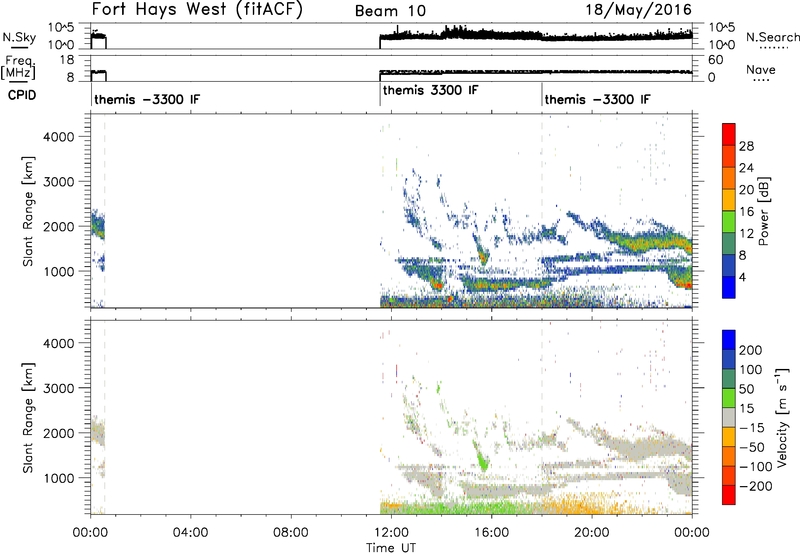Click "Slant Range [km]" label of the velocity panel

pos(28,417)
